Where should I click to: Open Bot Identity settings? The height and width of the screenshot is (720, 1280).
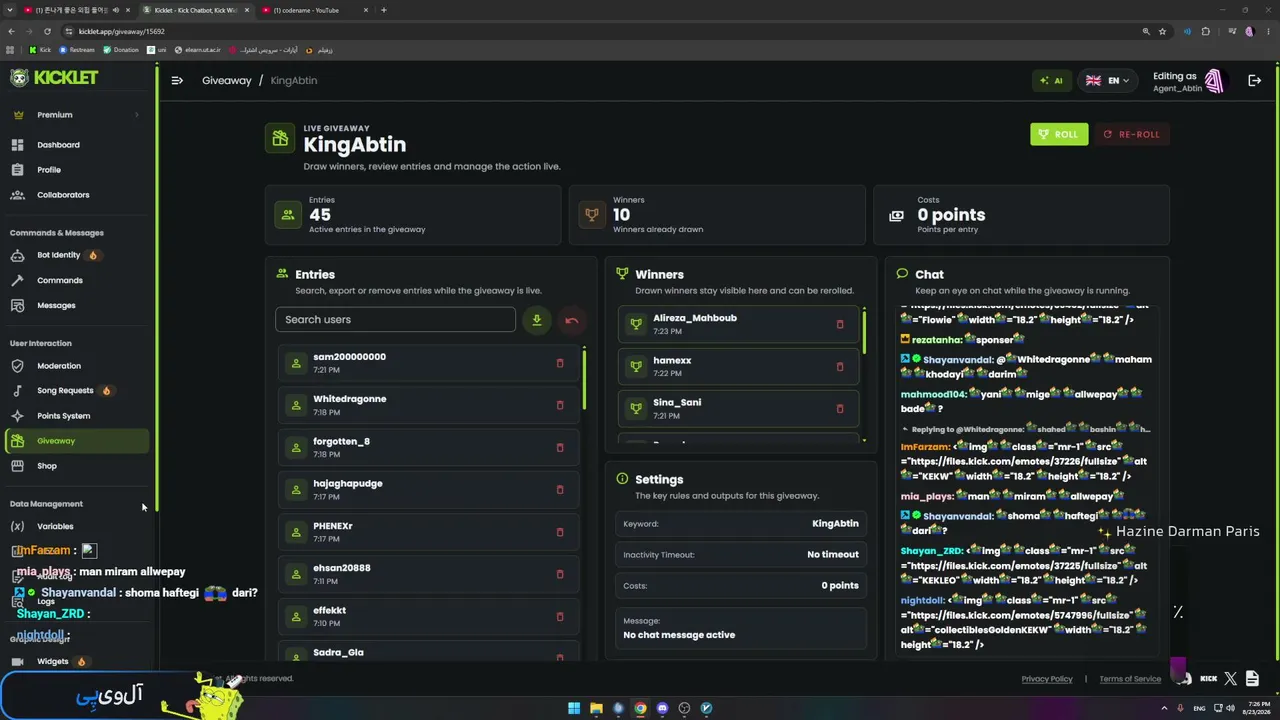click(x=58, y=255)
